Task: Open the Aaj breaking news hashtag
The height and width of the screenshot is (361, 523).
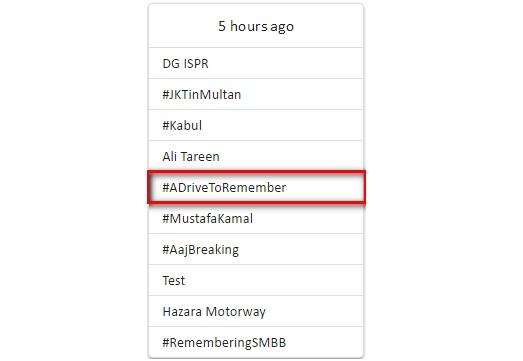Action: 256,250
